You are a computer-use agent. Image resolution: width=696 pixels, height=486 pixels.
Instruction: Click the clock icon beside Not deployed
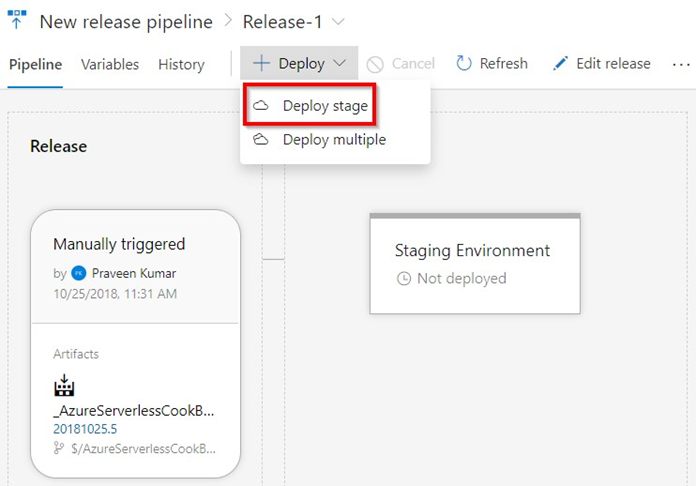[x=404, y=279]
